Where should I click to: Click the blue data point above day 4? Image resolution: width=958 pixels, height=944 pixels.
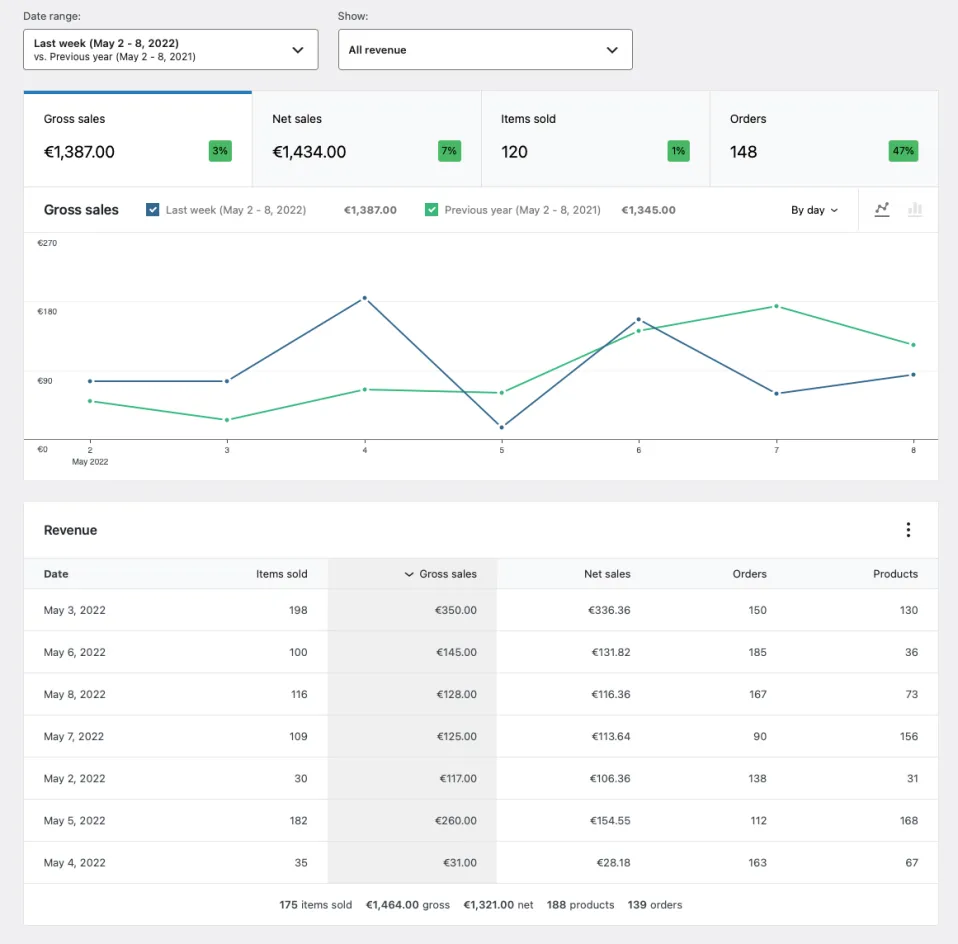[365, 298]
